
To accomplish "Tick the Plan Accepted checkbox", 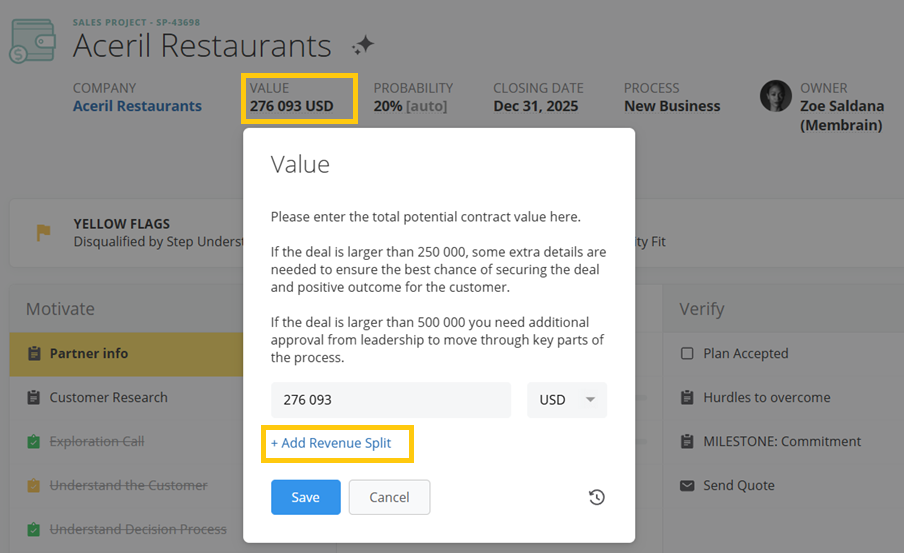I will (687, 354).
